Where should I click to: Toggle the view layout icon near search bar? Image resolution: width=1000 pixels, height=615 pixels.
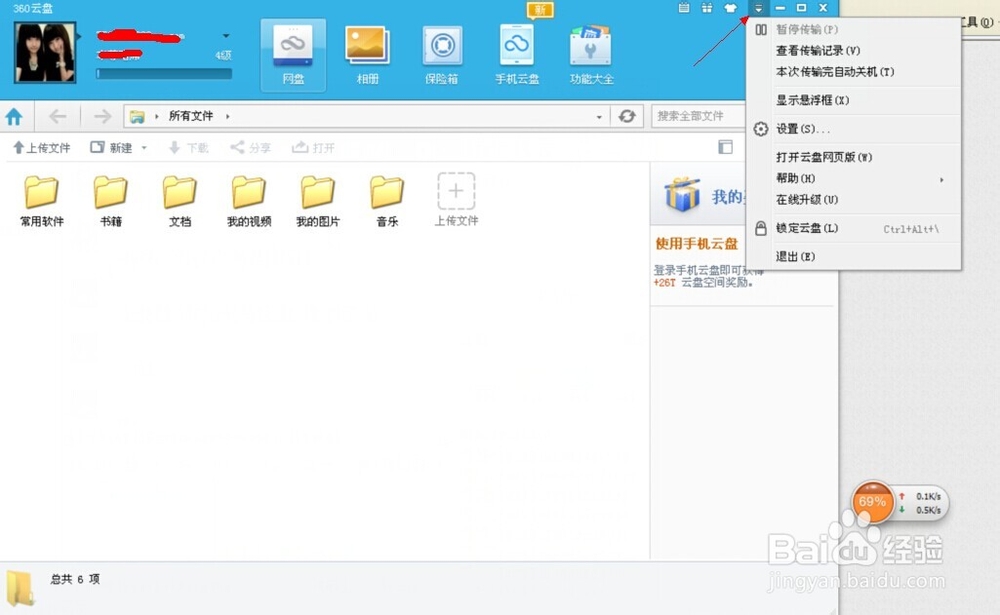726,146
